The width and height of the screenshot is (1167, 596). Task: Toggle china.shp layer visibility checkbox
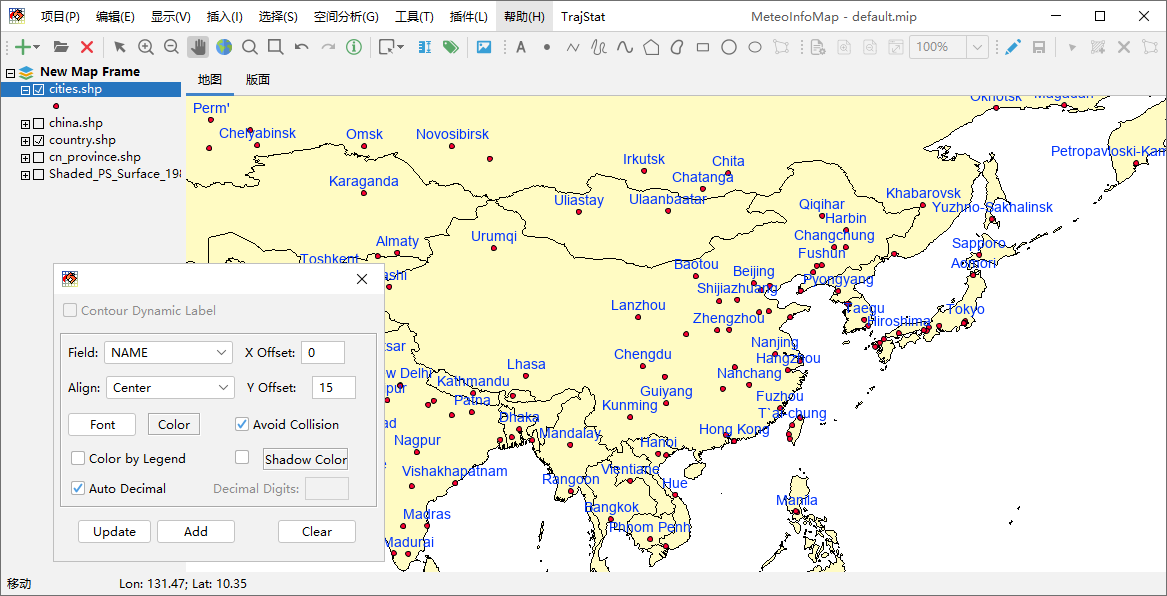(39, 124)
